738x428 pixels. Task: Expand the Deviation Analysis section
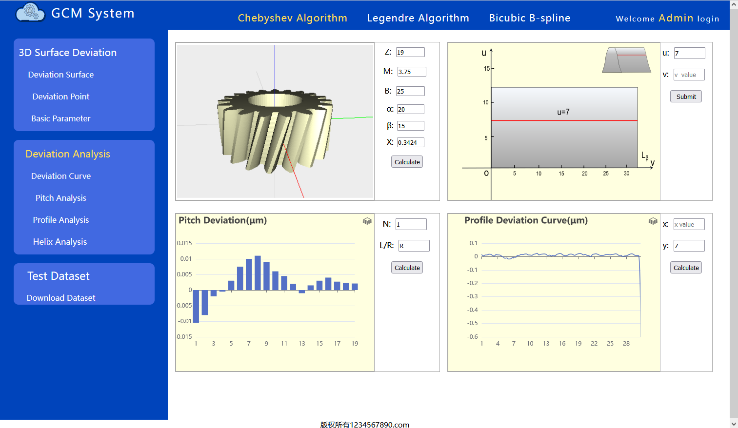pyautogui.click(x=68, y=154)
